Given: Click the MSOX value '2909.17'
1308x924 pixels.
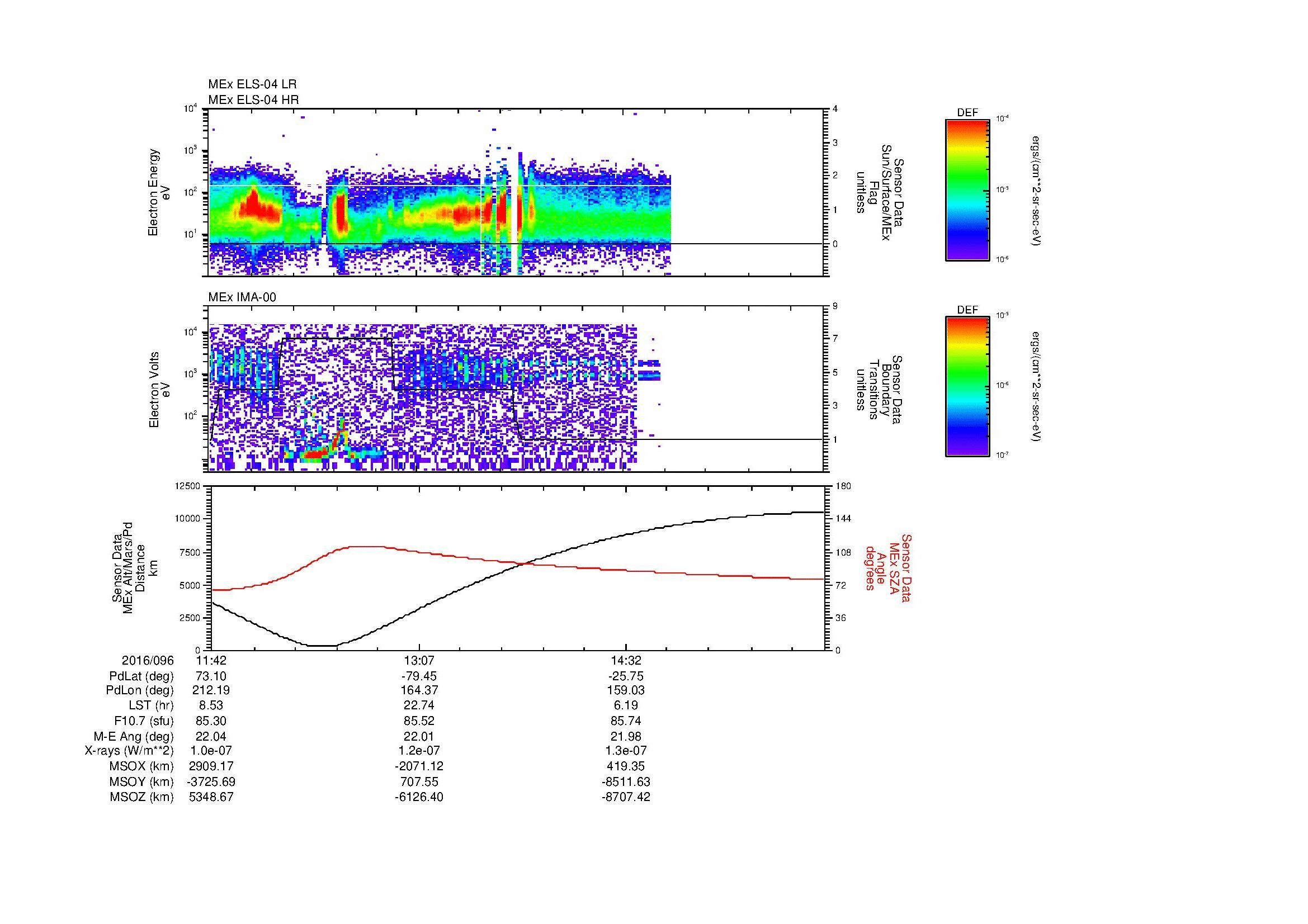Looking at the screenshot, I should point(211,766).
